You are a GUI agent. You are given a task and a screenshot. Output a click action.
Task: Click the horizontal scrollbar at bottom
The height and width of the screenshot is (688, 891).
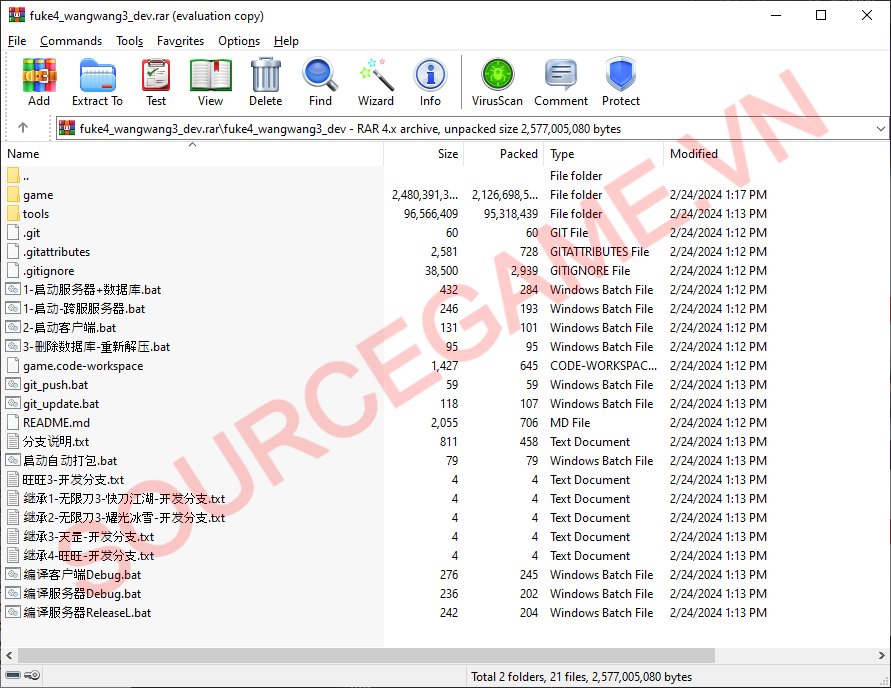coord(360,656)
